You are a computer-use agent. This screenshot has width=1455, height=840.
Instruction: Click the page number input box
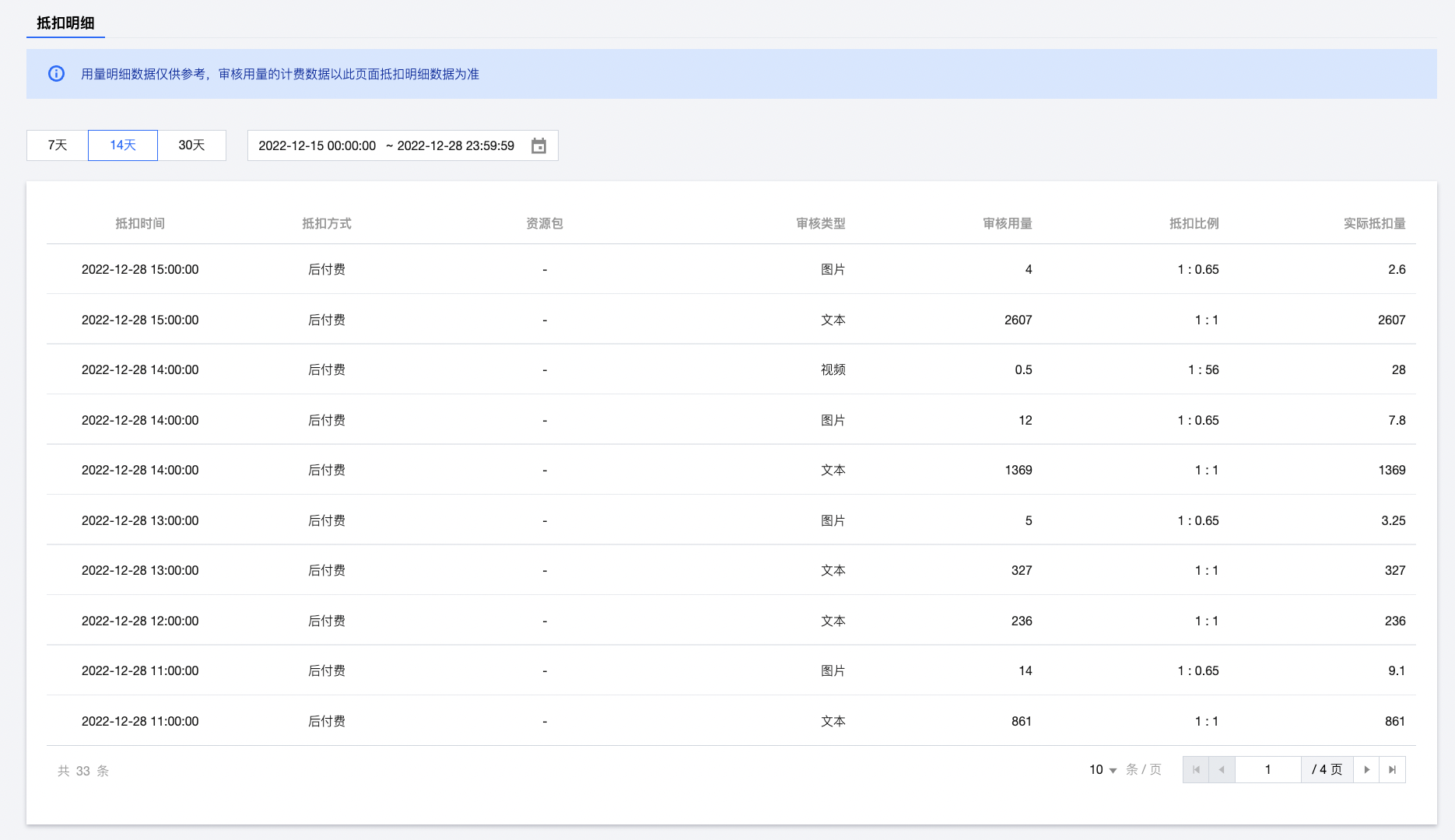click(x=1267, y=770)
